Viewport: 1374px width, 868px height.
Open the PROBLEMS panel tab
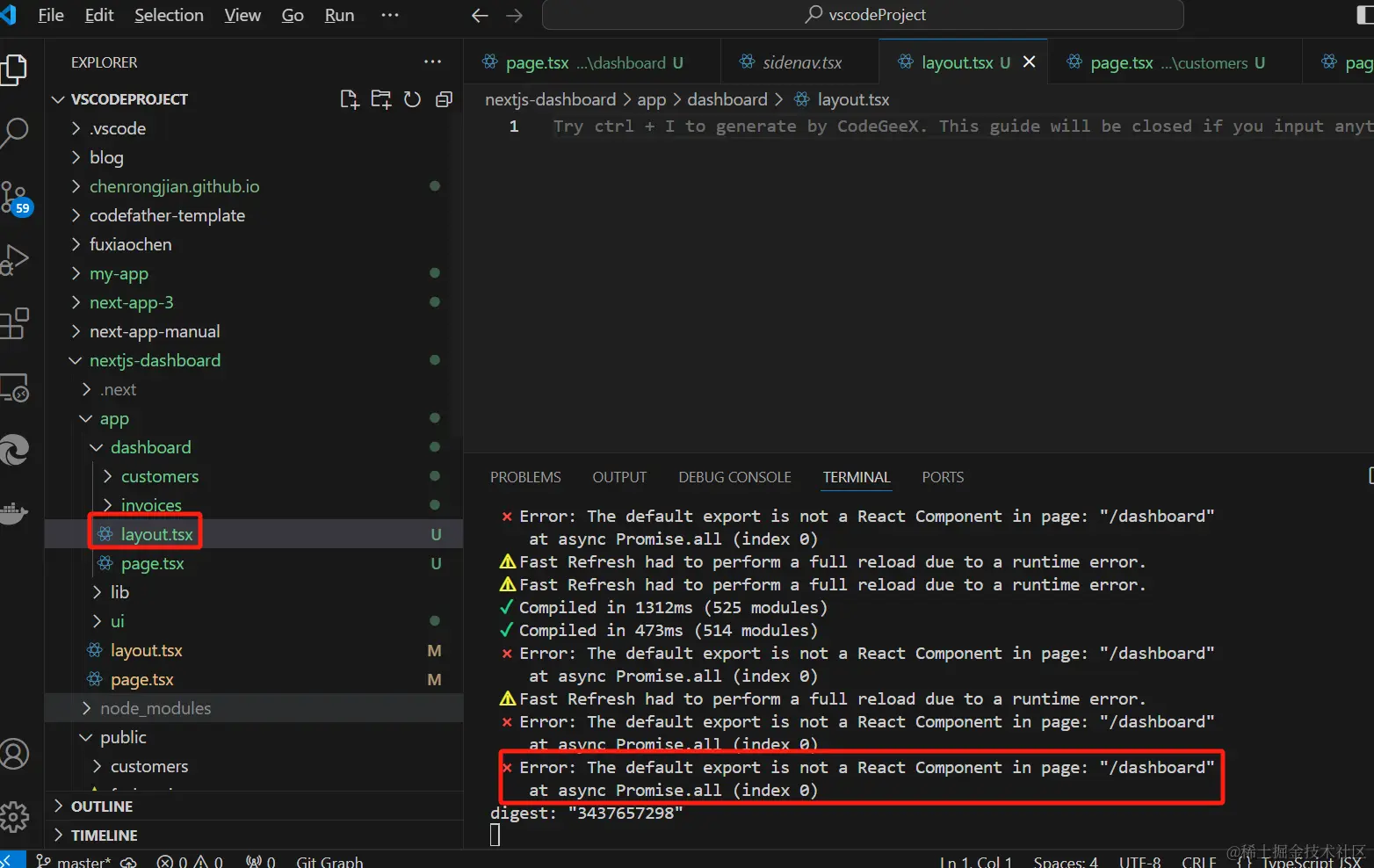click(x=525, y=477)
